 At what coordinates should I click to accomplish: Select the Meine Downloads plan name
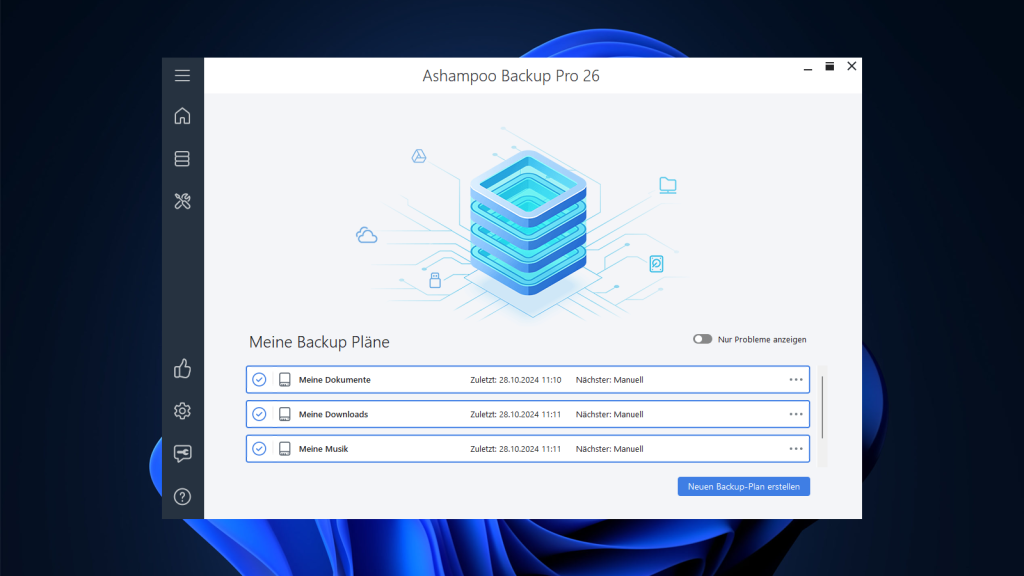click(x=333, y=414)
